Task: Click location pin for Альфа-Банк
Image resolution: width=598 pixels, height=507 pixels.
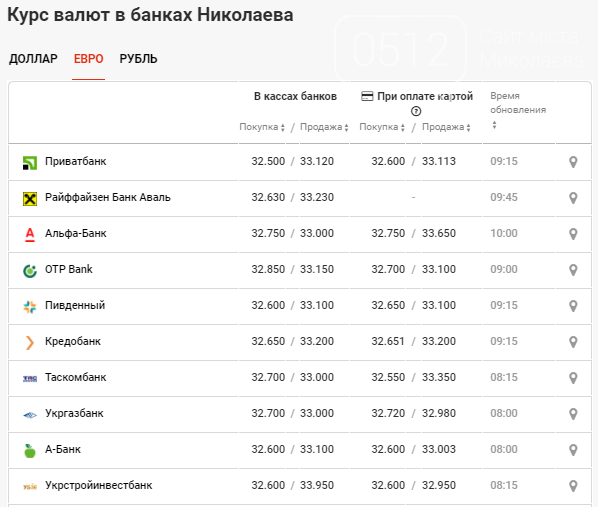Action: [x=573, y=234]
